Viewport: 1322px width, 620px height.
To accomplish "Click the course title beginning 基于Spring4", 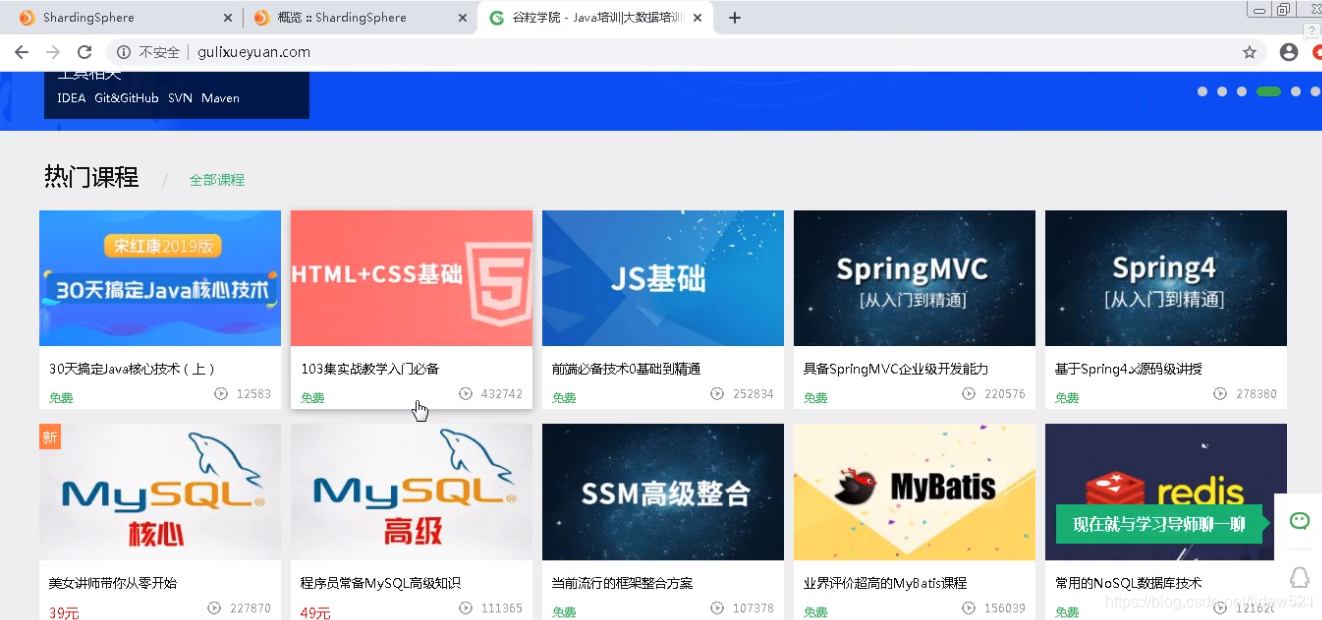I will [x=1128, y=369].
